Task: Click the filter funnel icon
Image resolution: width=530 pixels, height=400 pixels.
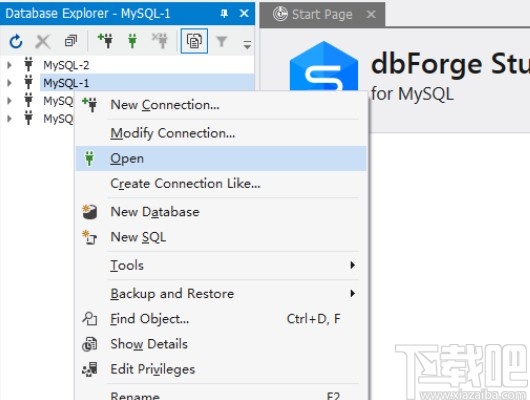Action: tap(221, 41)
